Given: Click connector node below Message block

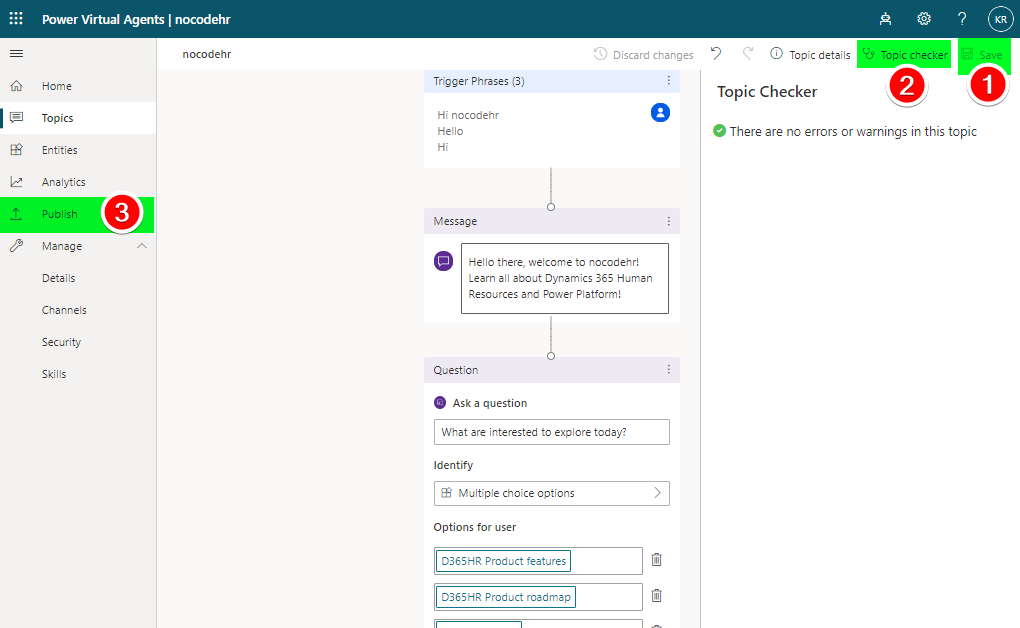Looking at the screenshot, I should click(551, 356).
